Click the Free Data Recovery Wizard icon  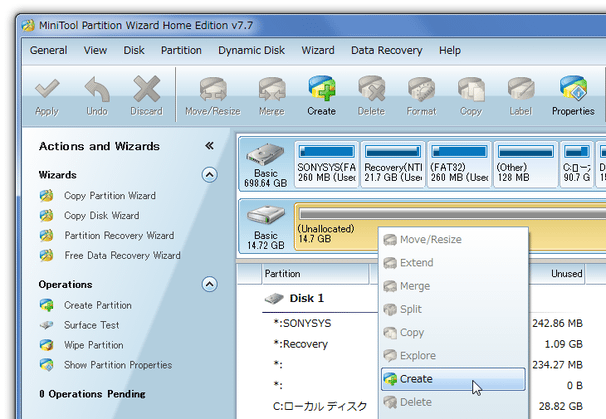(47, 255)
